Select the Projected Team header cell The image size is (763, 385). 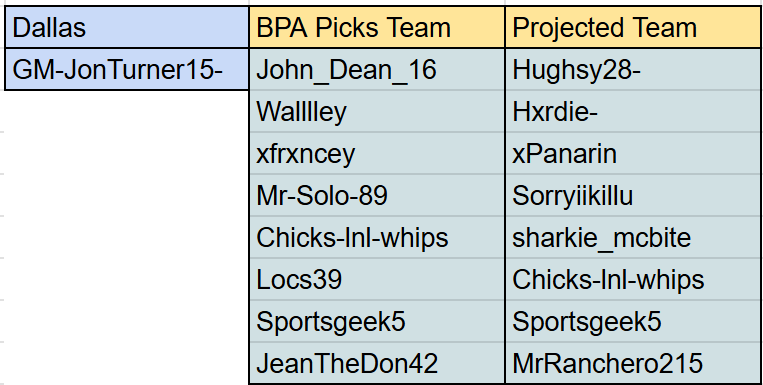(x=633, y=27)
